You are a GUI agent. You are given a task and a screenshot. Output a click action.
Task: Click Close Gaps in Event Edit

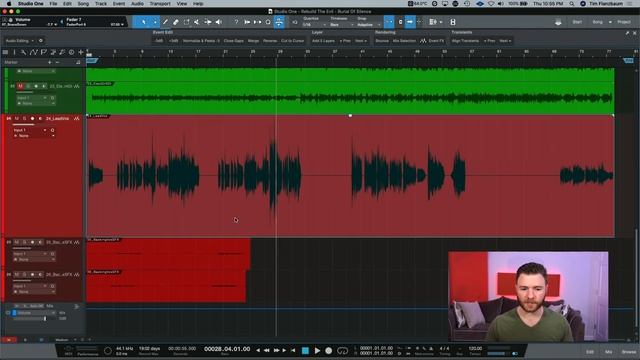click(x=233, y=41)
